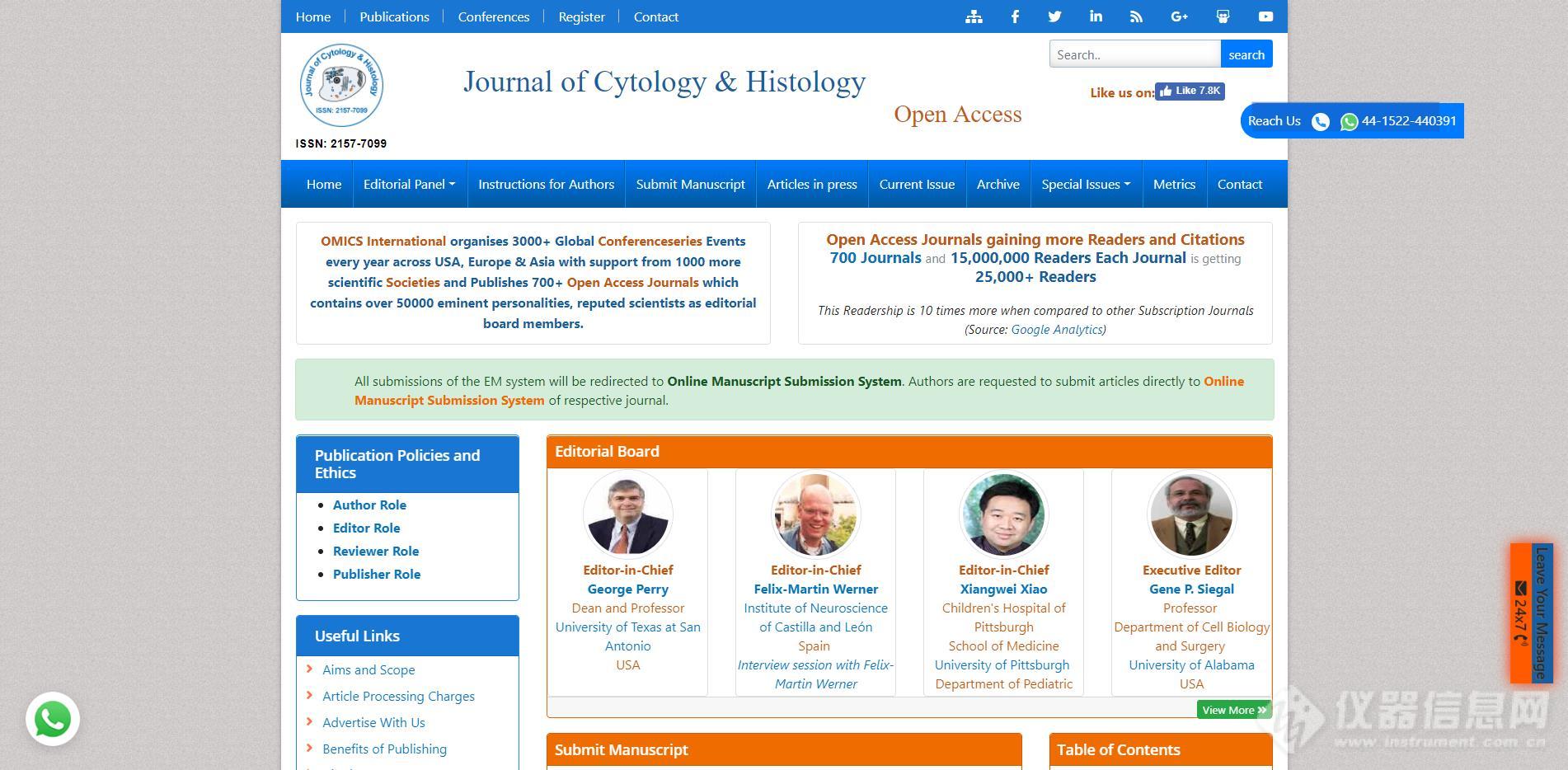The width and height of the screenshot is (1568, 770).
Task: Click the Facebook Like 7.8K button
Action: [x=1190, y=91]
